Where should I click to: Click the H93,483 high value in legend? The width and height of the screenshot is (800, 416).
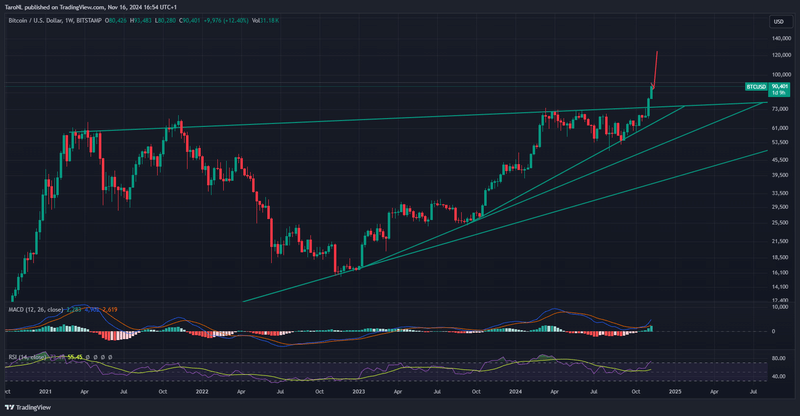point(140,20)
